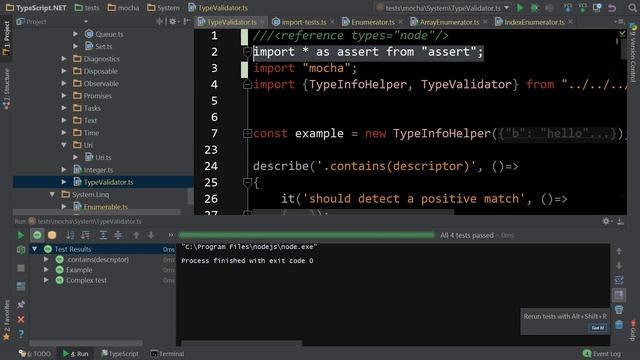Screen dimensions: 640x360
Task: Open the TODO tool window
Action: coord(35,353)
